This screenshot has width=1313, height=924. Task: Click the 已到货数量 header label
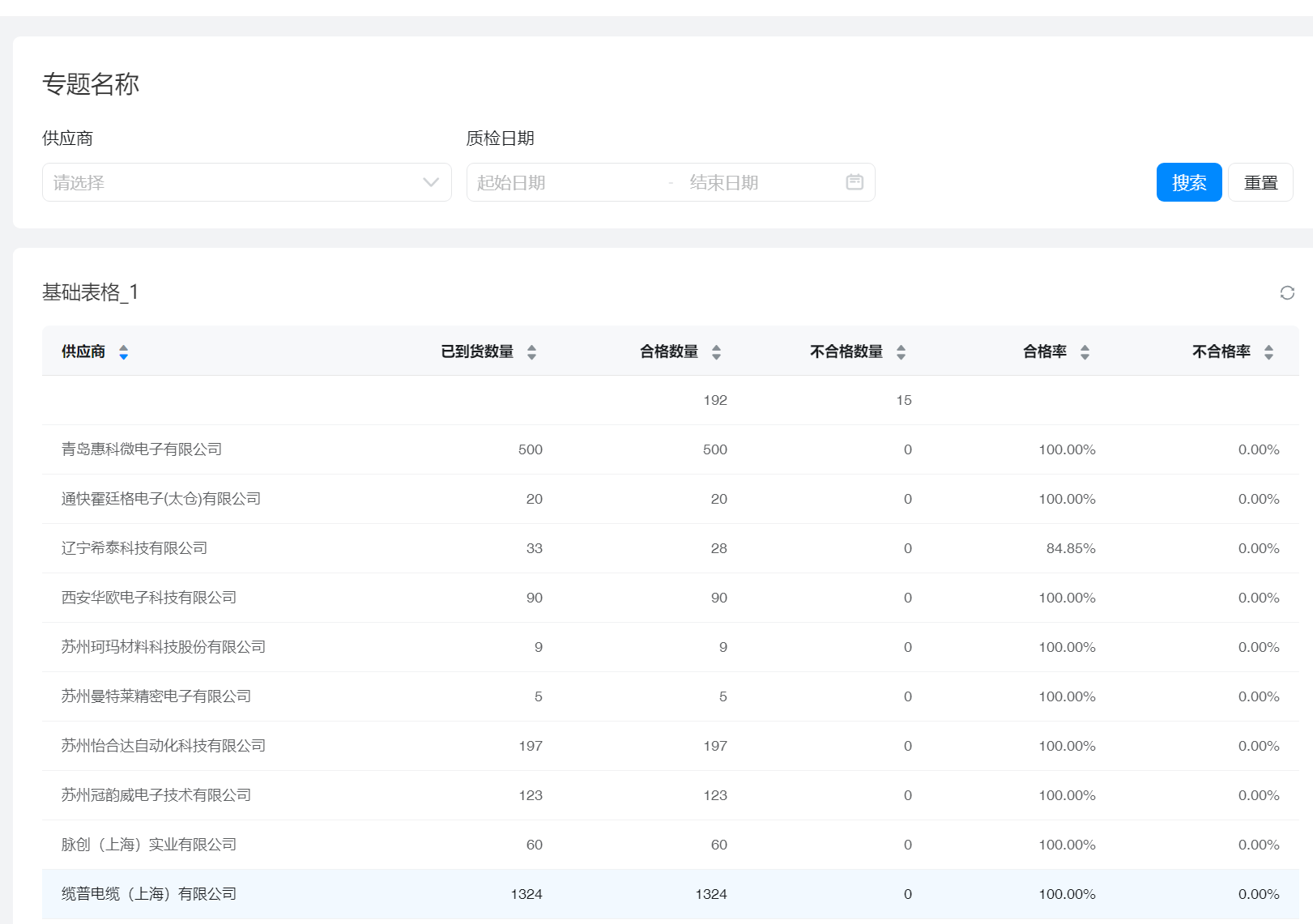pos(477,351)
